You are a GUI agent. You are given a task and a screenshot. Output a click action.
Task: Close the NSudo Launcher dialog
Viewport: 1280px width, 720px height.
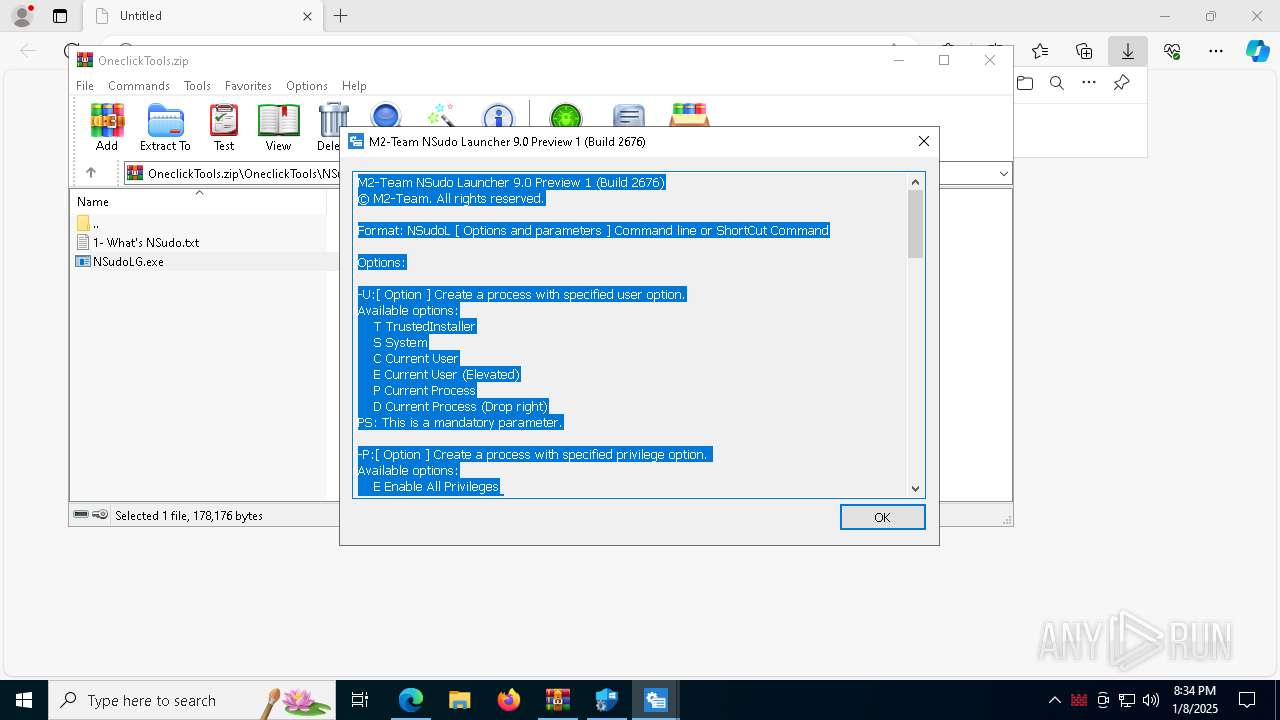tap(924, 142)
